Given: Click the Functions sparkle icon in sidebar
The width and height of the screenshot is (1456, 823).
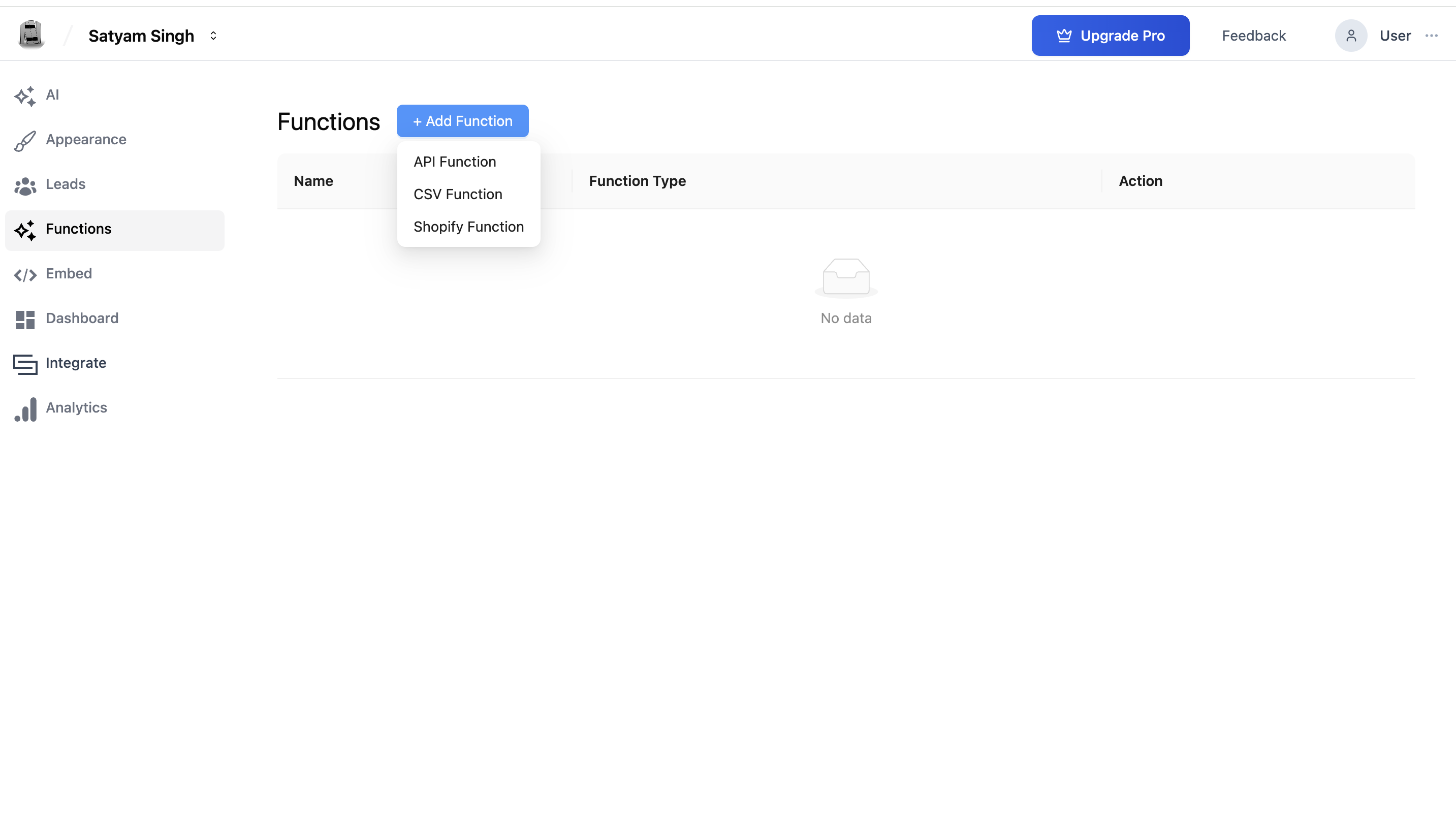Looking at the screenshot, I should 25,230.
